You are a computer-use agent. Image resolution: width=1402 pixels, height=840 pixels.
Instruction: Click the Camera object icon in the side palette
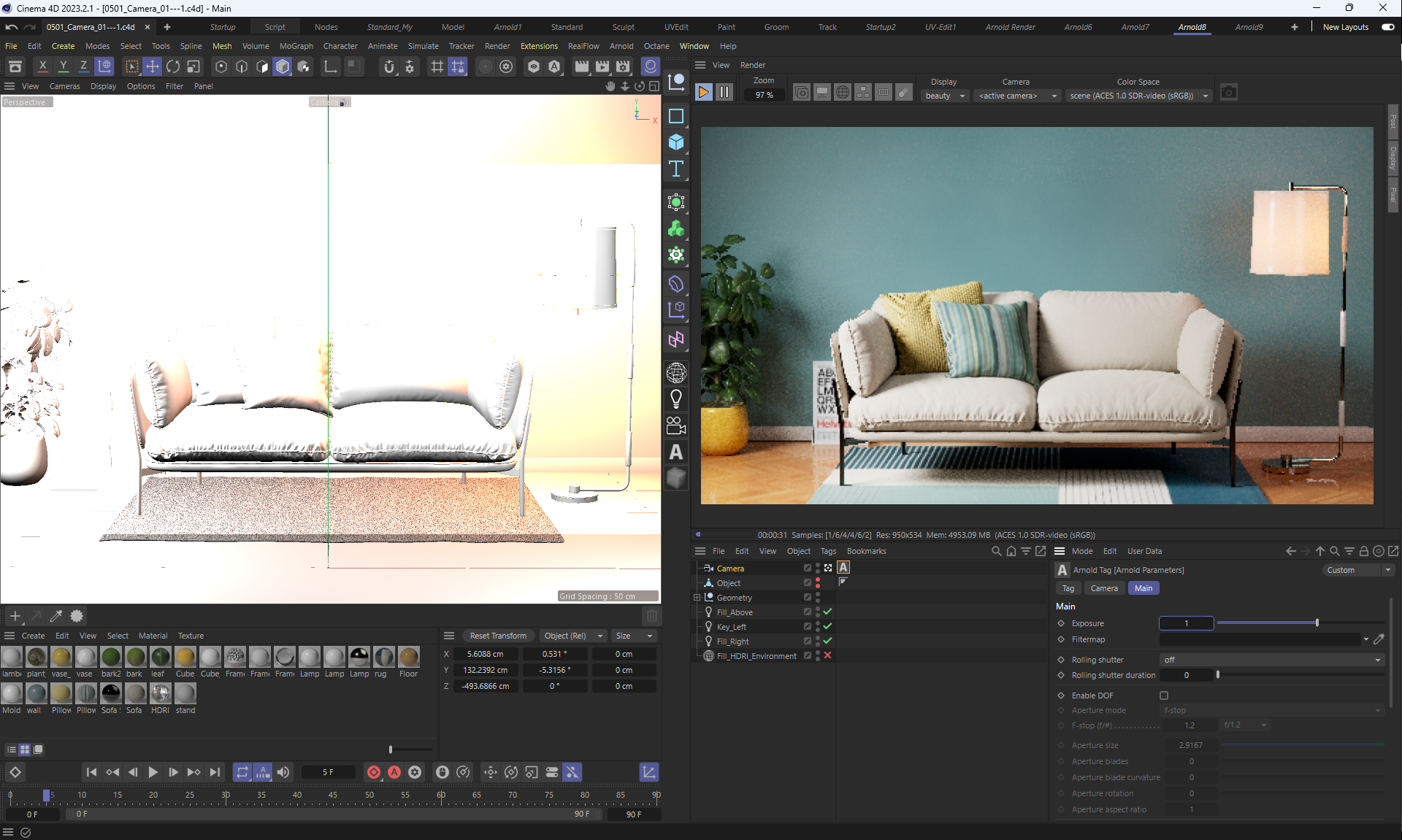click(x=676, y=425)
